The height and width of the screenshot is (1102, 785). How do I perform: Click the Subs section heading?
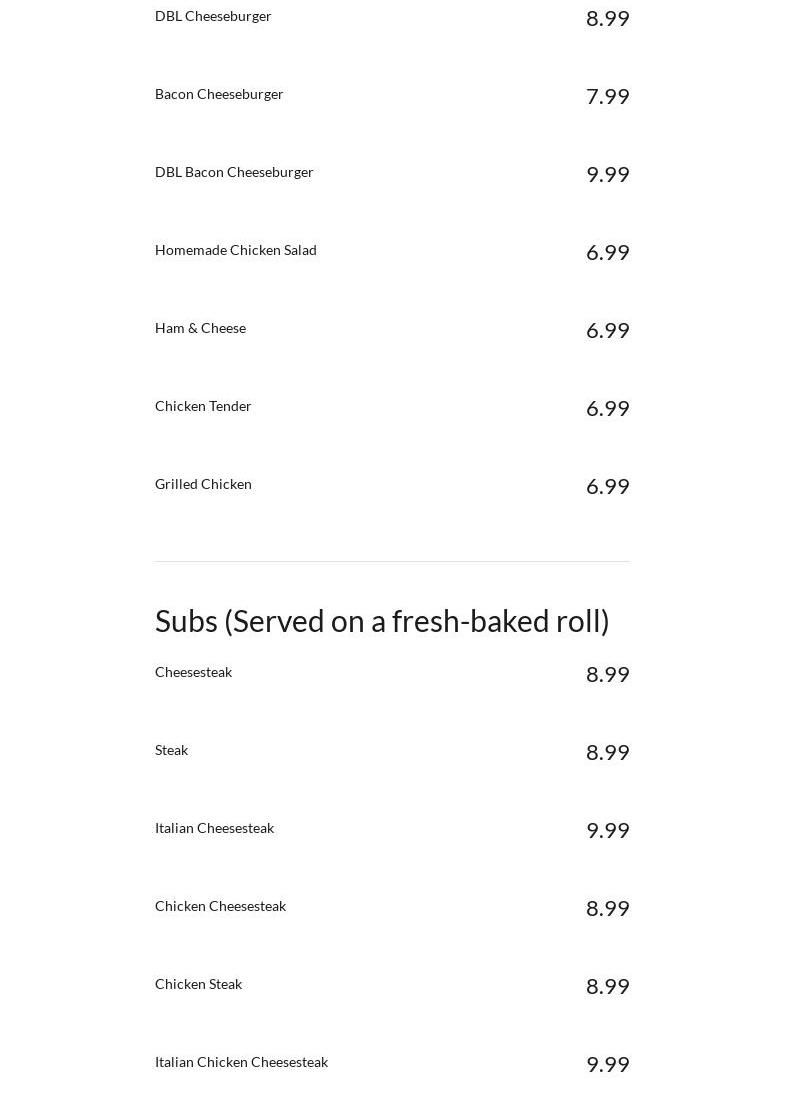tap(382, 621)
